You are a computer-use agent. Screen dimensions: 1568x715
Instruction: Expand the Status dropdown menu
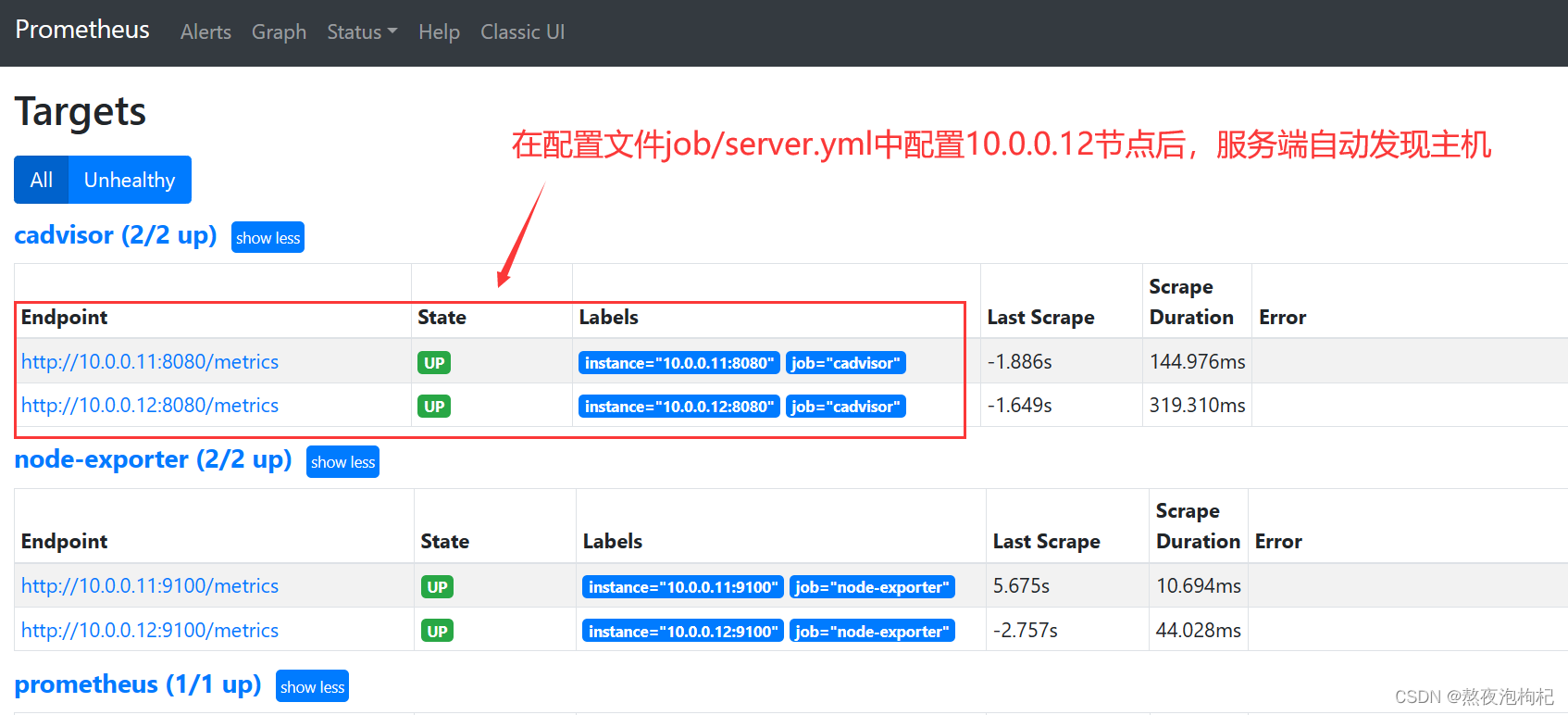point(362,31)
